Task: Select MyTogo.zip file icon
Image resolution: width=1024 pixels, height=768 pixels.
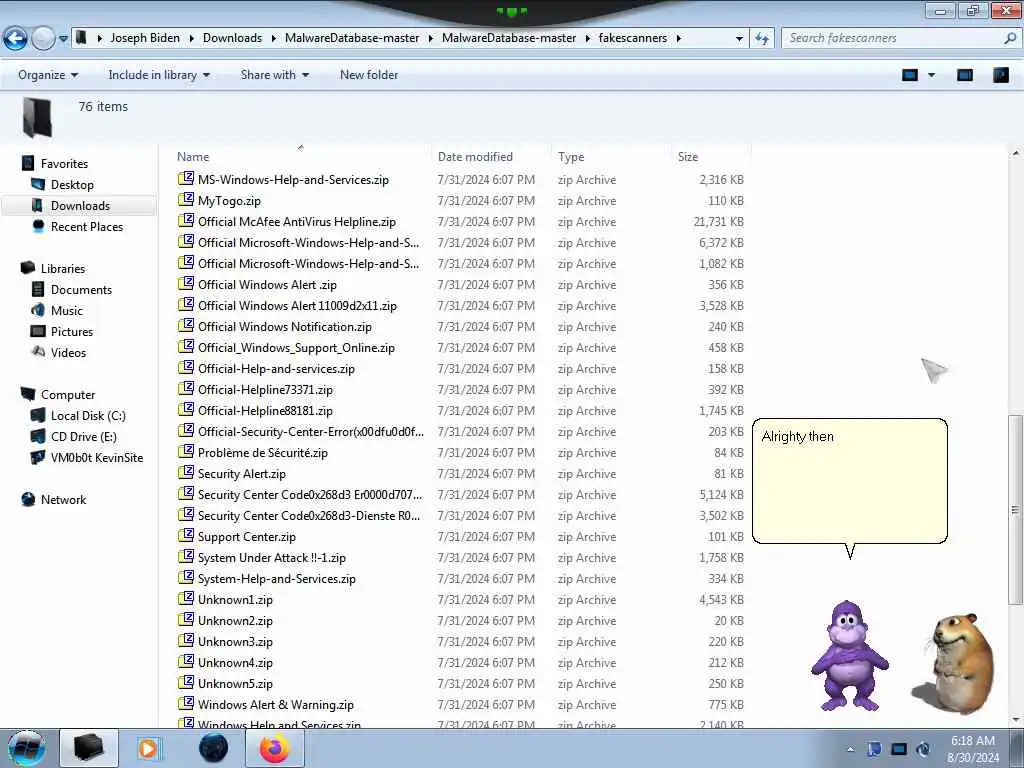Action: [x=186, y=199]
